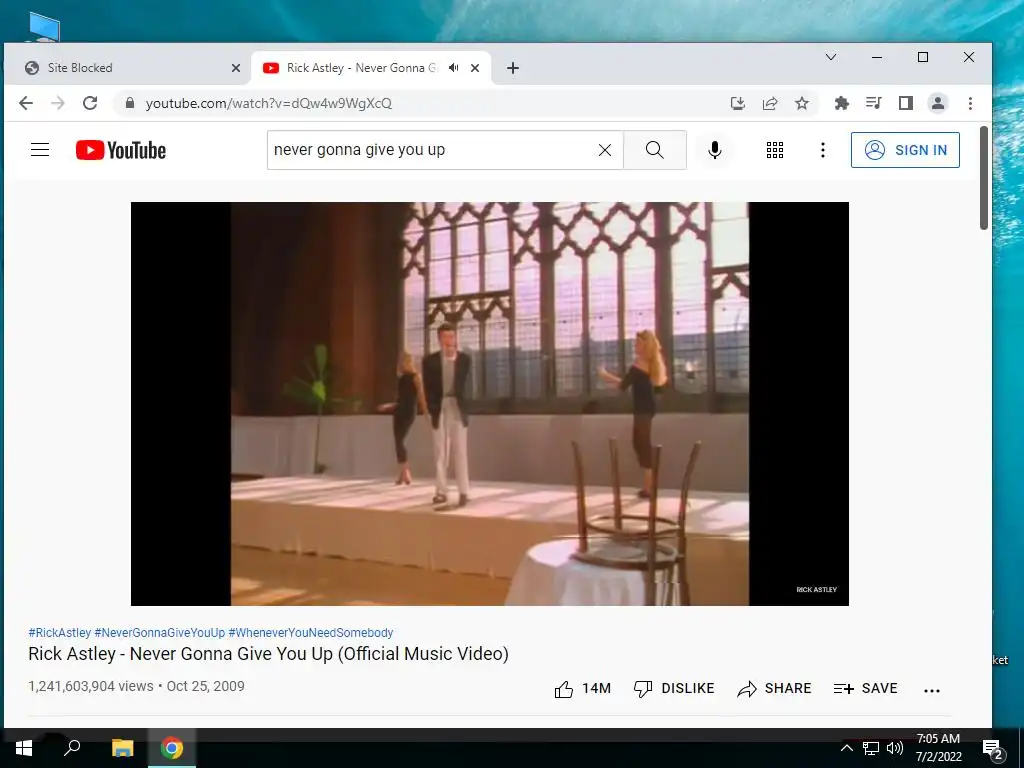The height and width of the screenshot is (768, 1024).
Task: Open the Windows notification center
Action: (993, 748)
